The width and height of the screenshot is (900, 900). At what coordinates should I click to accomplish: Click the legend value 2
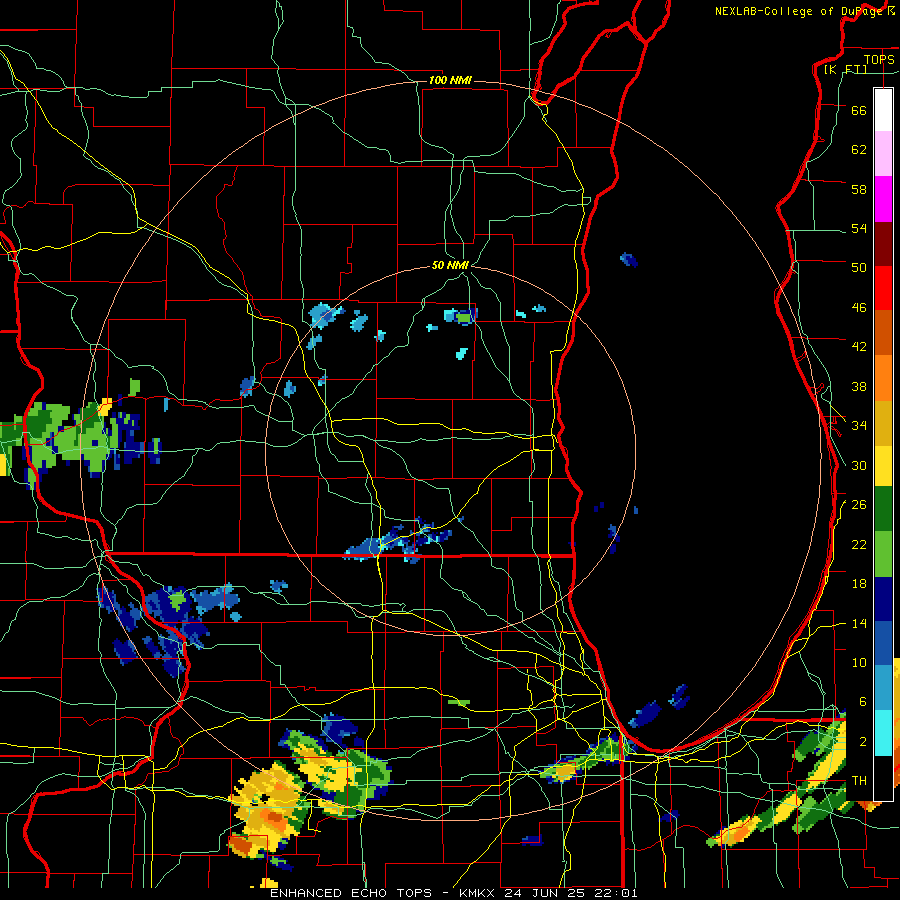click(x=862, y=742)
